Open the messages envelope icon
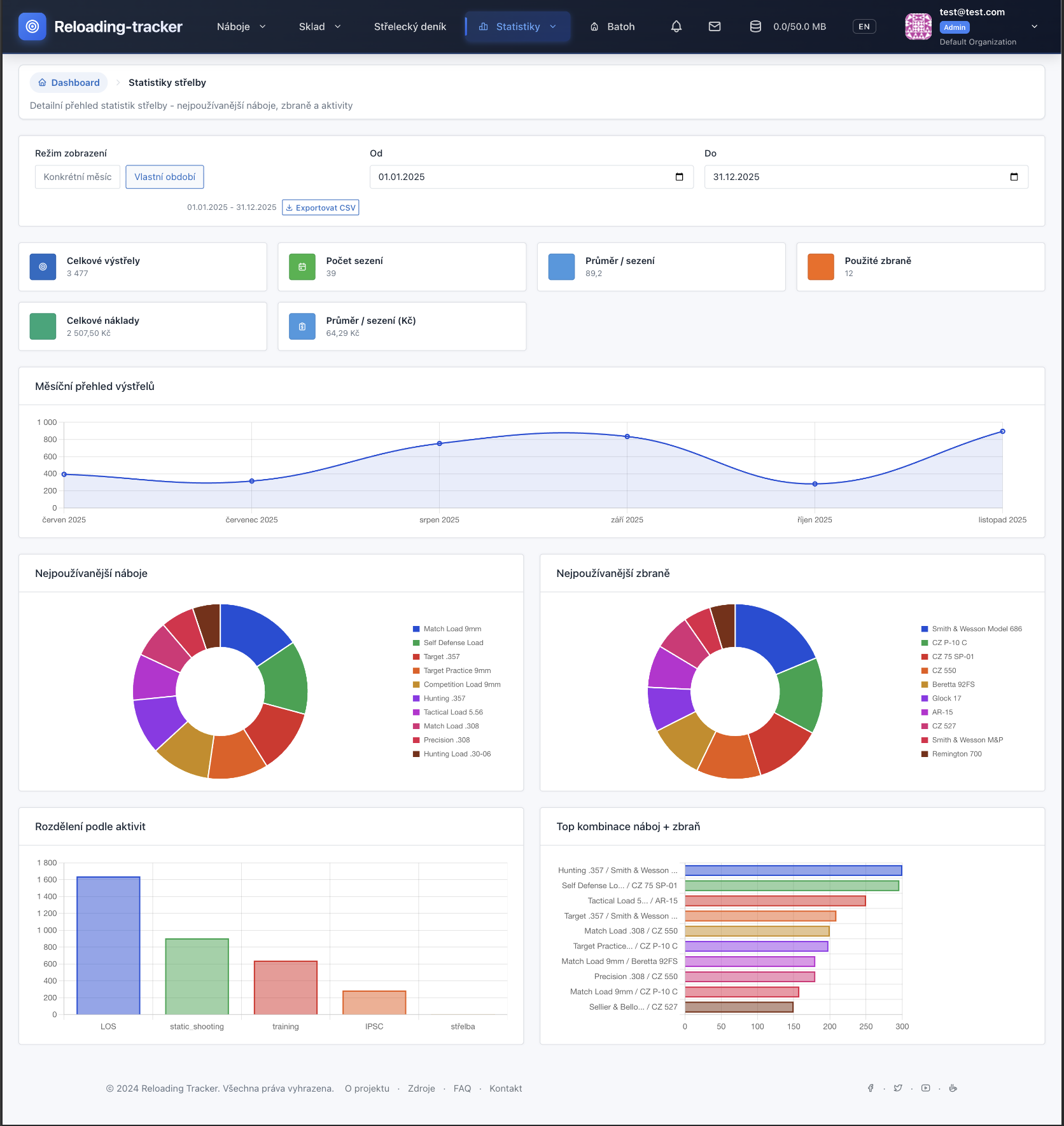This screenshot has width=1064, height=1126. 715,27
